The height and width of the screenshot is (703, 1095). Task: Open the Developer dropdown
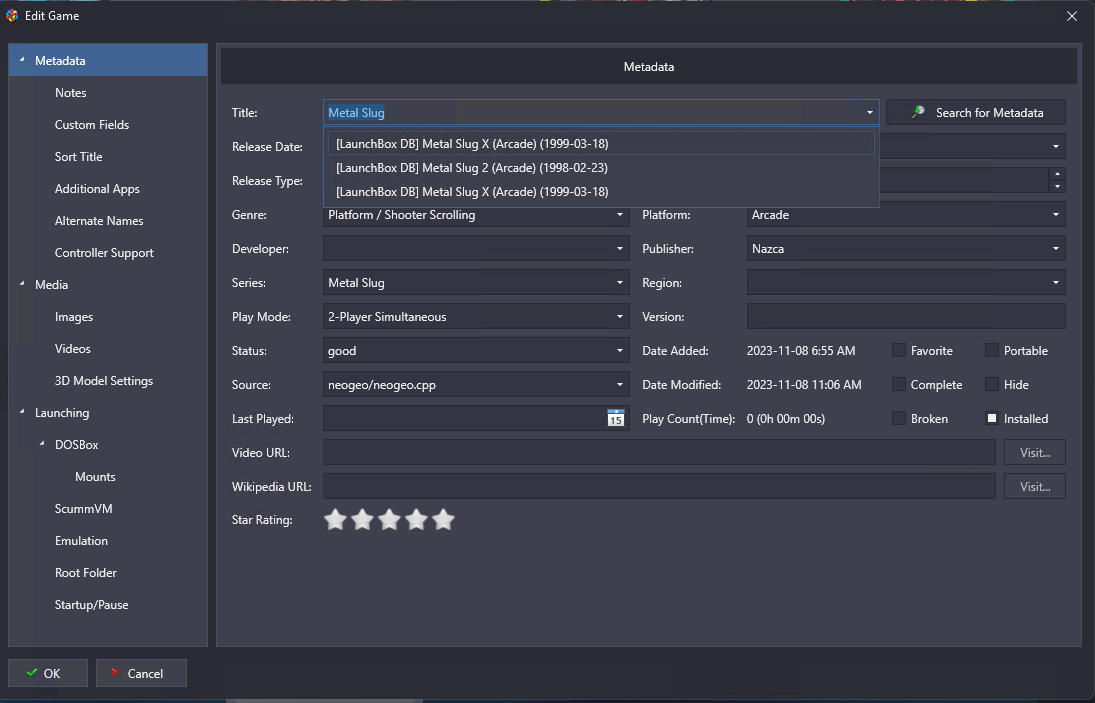pos(619,249)
